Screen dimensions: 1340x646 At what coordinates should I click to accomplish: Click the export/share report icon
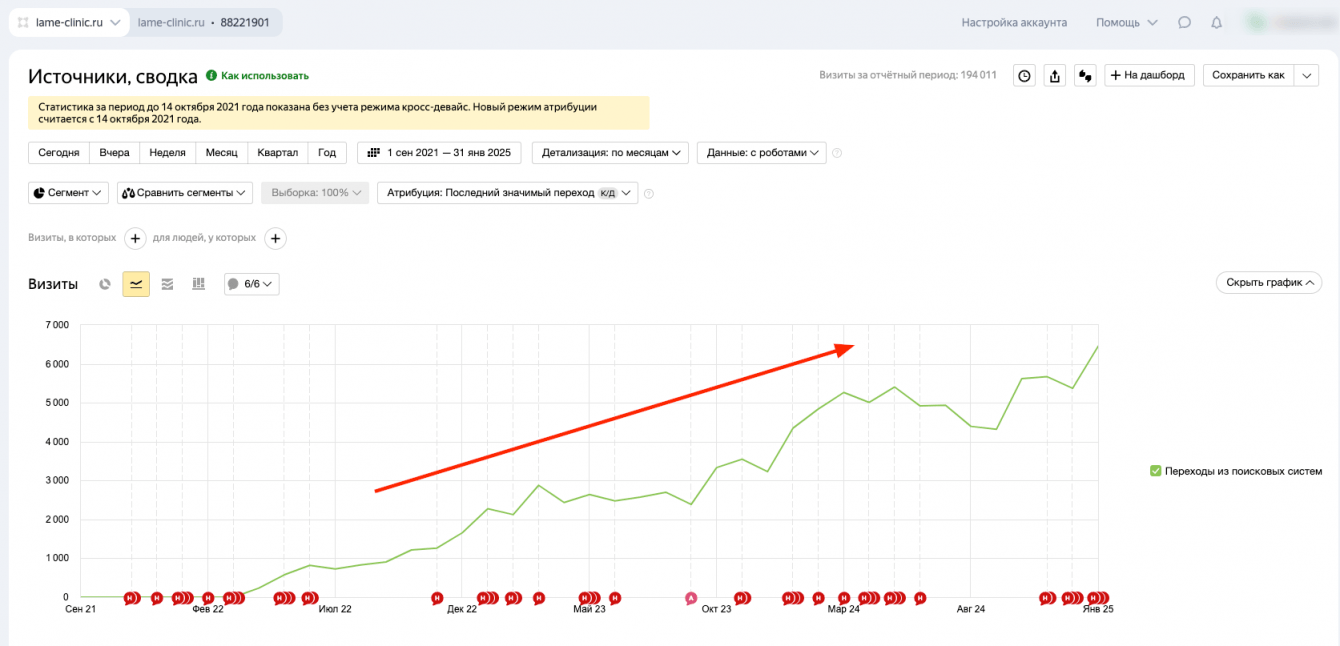1054,75
